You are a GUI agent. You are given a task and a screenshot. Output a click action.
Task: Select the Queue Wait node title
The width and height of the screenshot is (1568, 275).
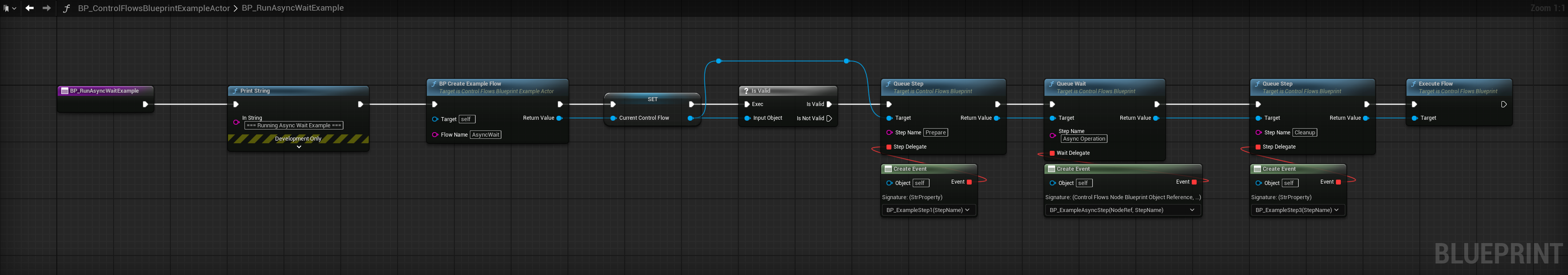[x=1071, y=84]
